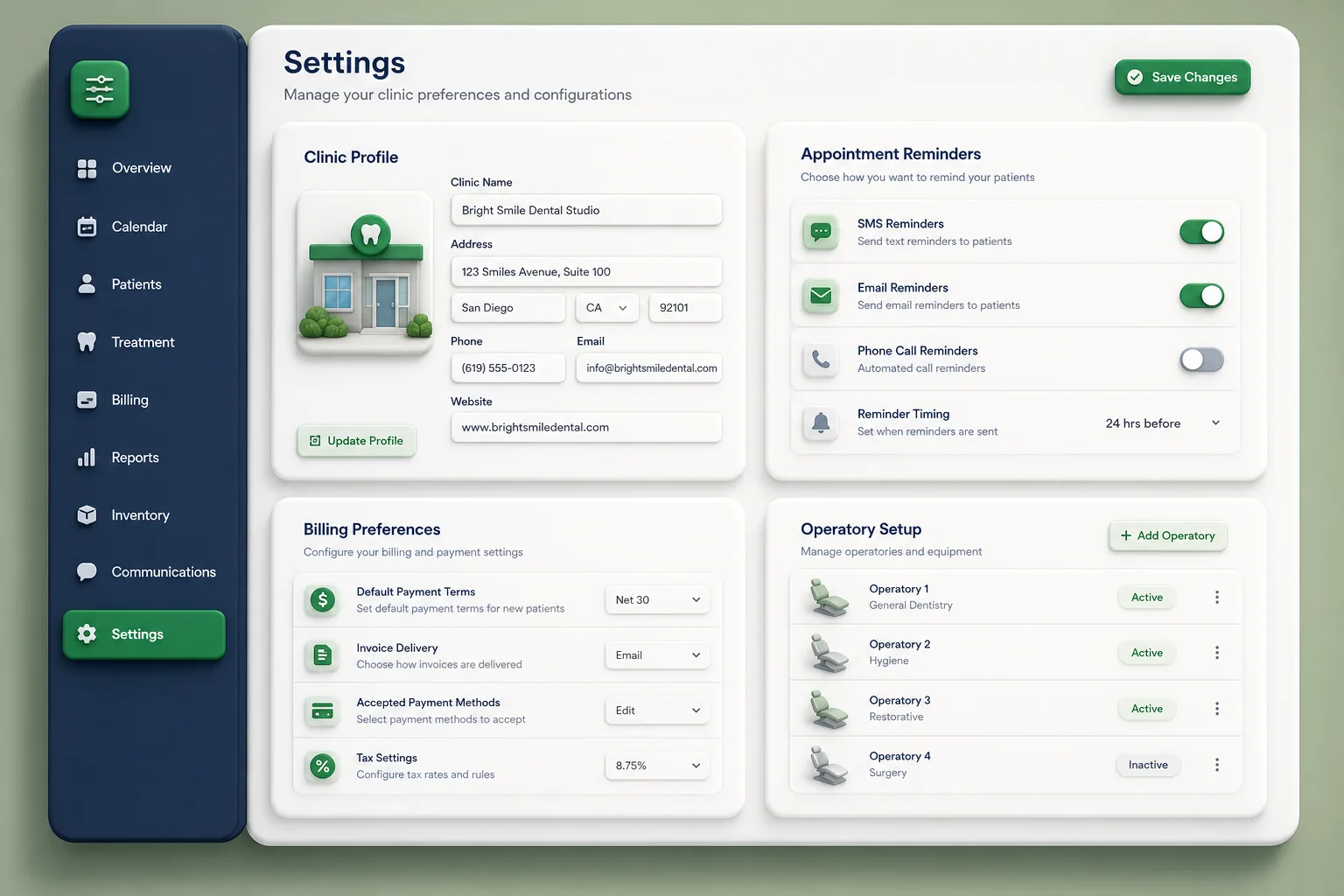The height and width of the screenshot is (896, 1344).
Task: Click the Reports bar chart icon
Action: (87, 458)
